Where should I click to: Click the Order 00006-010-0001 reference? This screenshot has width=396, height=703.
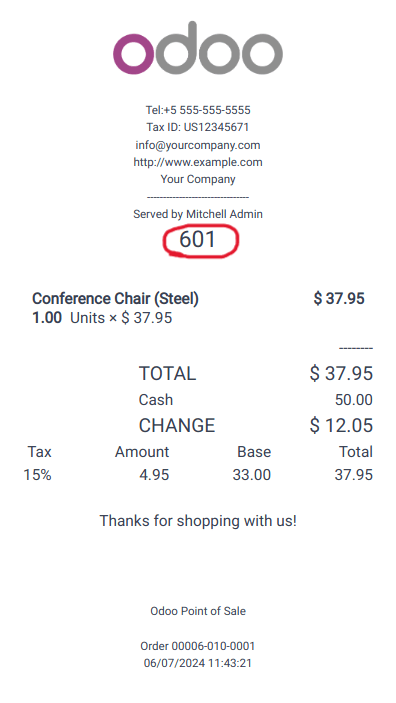[198, 646]
